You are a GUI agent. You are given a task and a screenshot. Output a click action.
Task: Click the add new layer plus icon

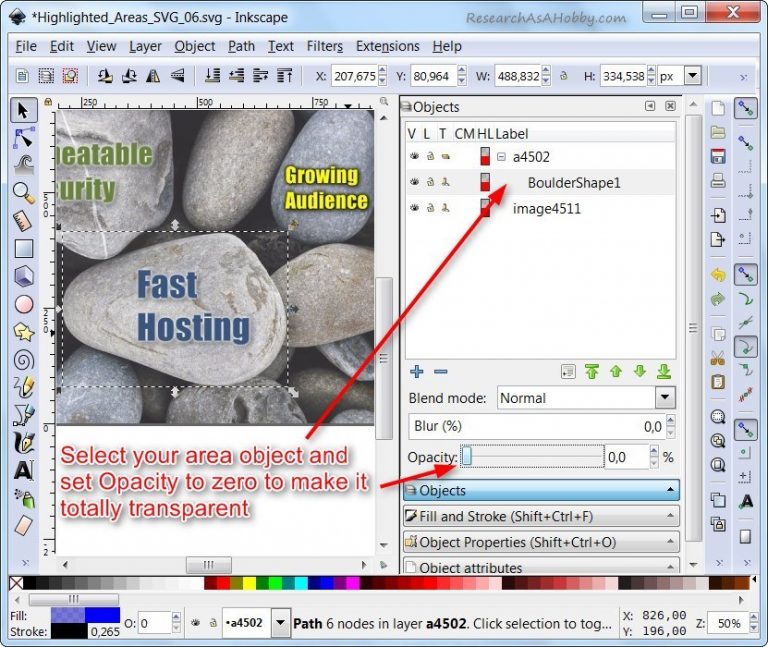417,371
